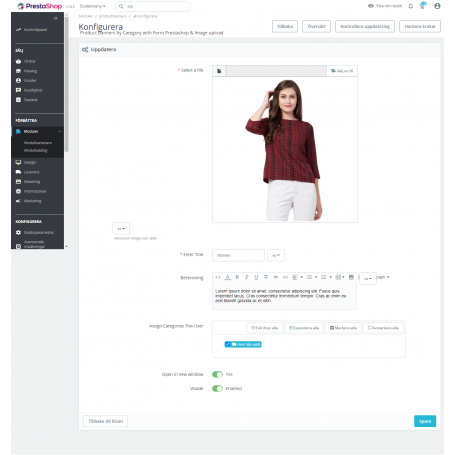Click the Betalning card icon in sidebar

point(18,182)
